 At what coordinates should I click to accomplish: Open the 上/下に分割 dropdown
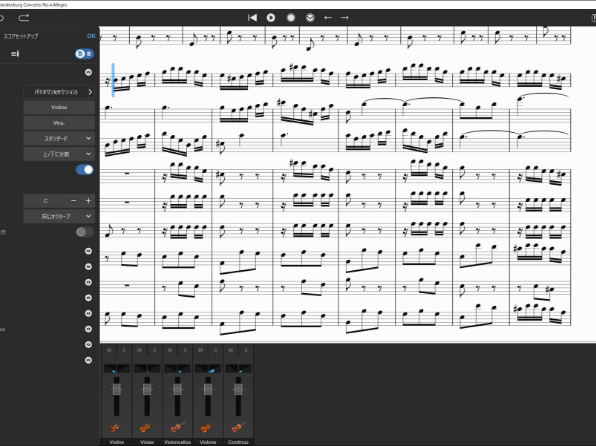tap(59, 154)
